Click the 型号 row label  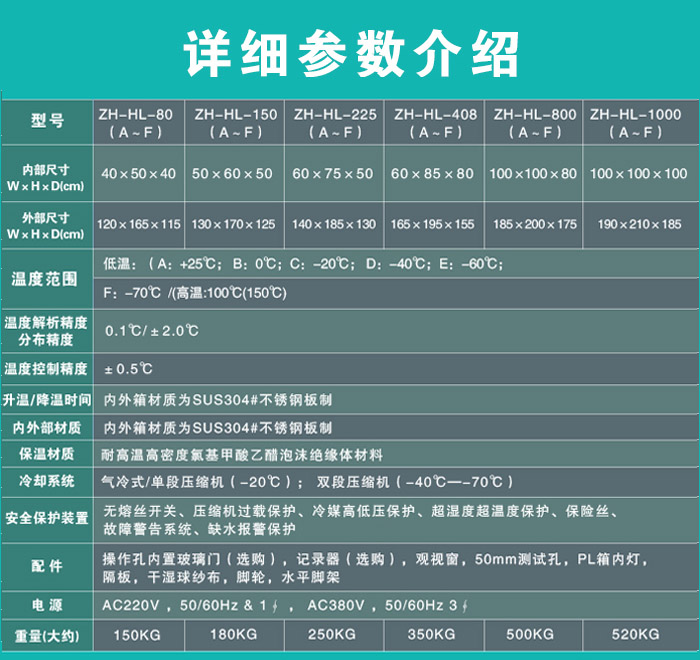(x=47, y=122)
